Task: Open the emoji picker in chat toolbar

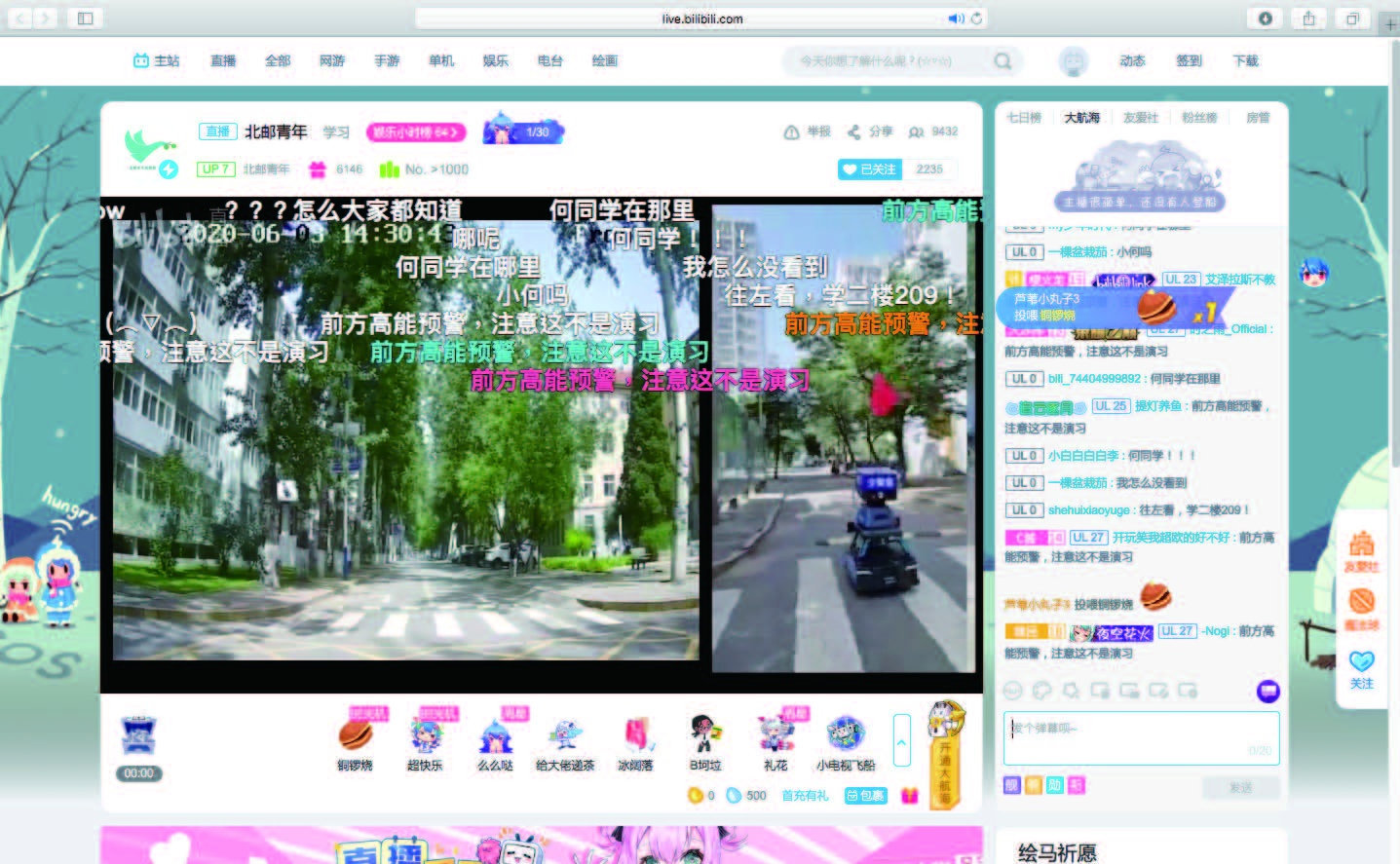Action: tap(1012, 691)
